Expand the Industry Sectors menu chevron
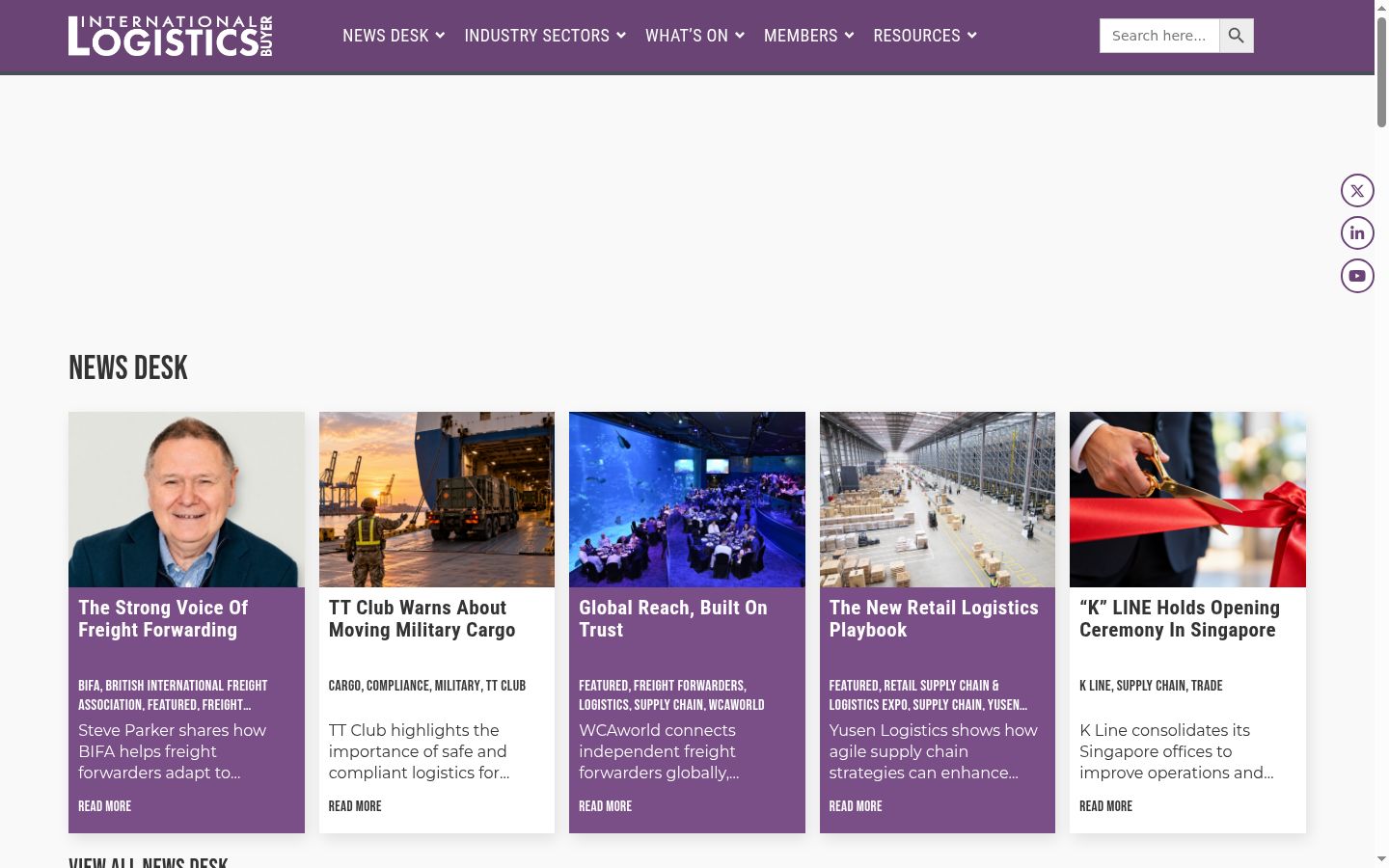This screenshot has height=868, width=1389. [x=621, y=36]
